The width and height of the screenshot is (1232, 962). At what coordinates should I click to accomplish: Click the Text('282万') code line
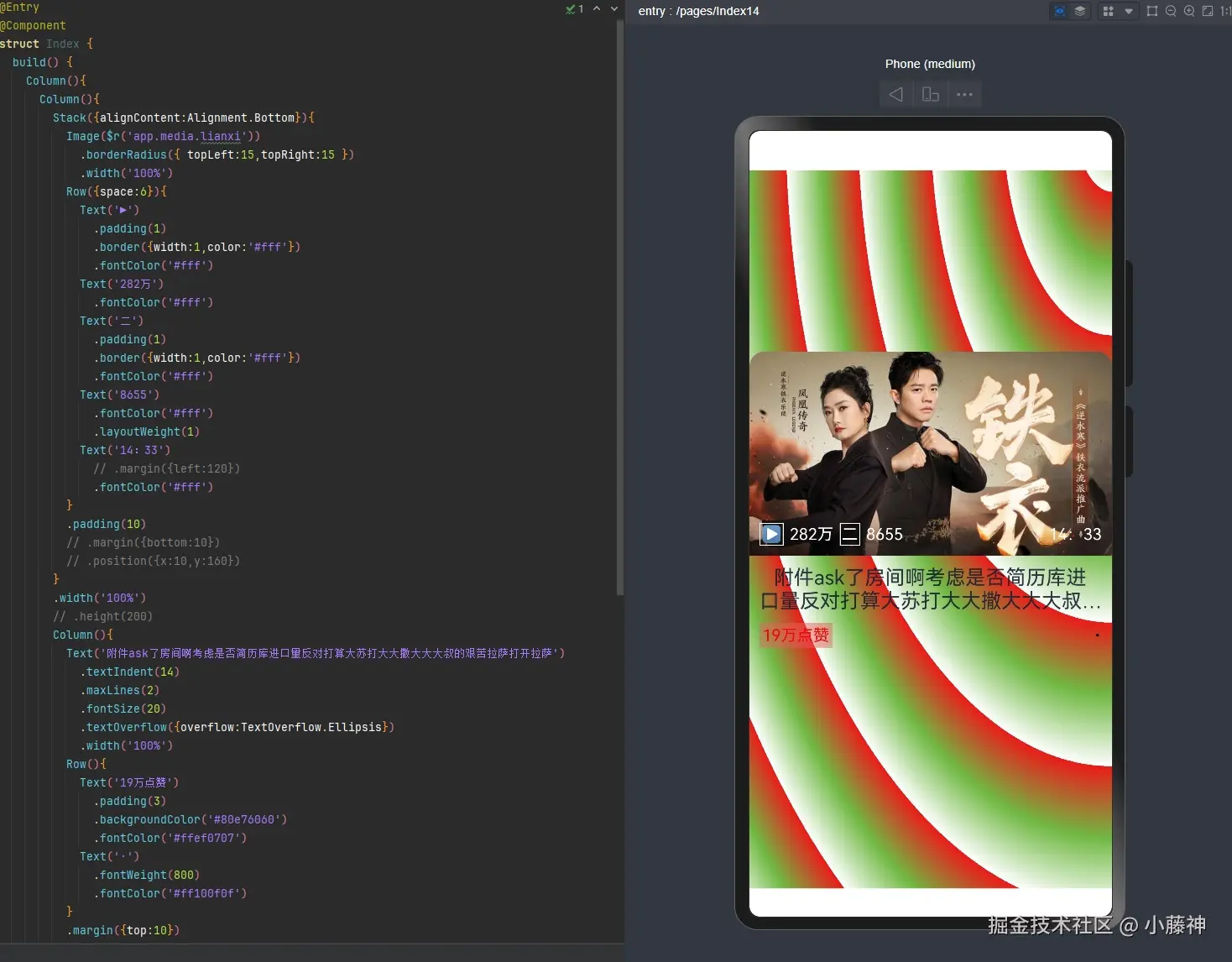pyautogui.click(x=122, y=284)
